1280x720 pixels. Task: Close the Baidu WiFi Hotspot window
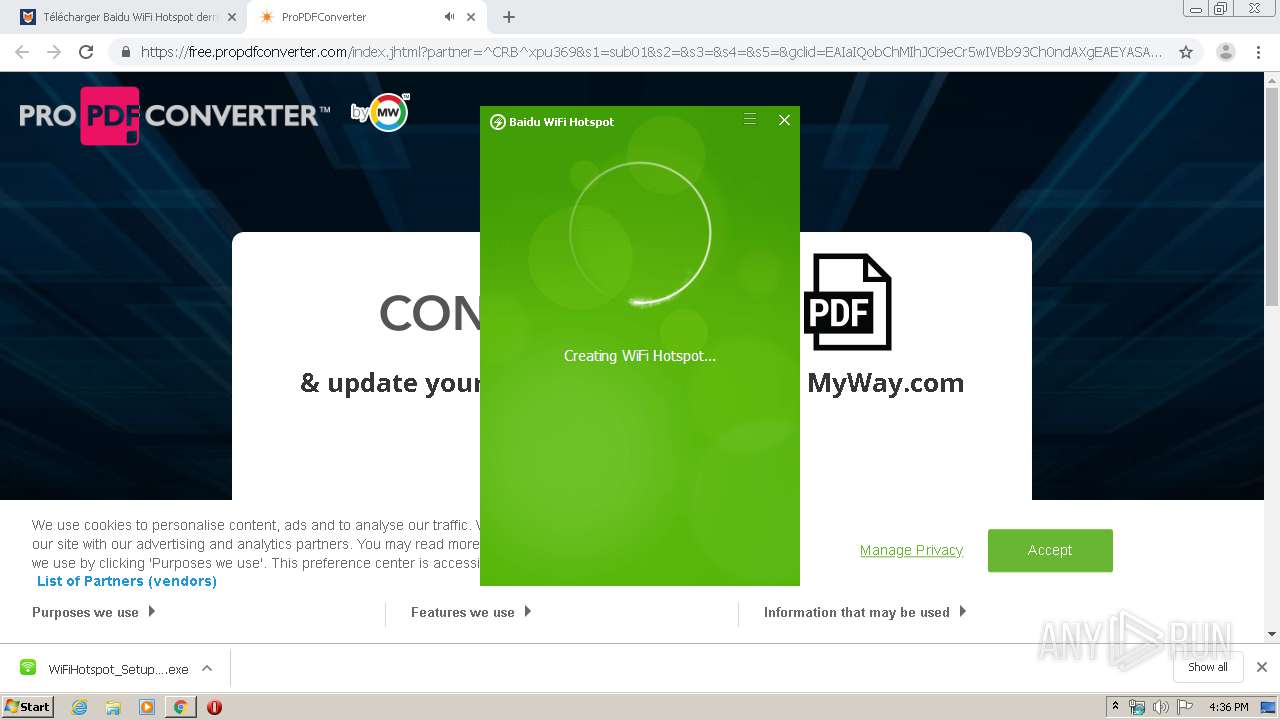[x=784, y=120]
